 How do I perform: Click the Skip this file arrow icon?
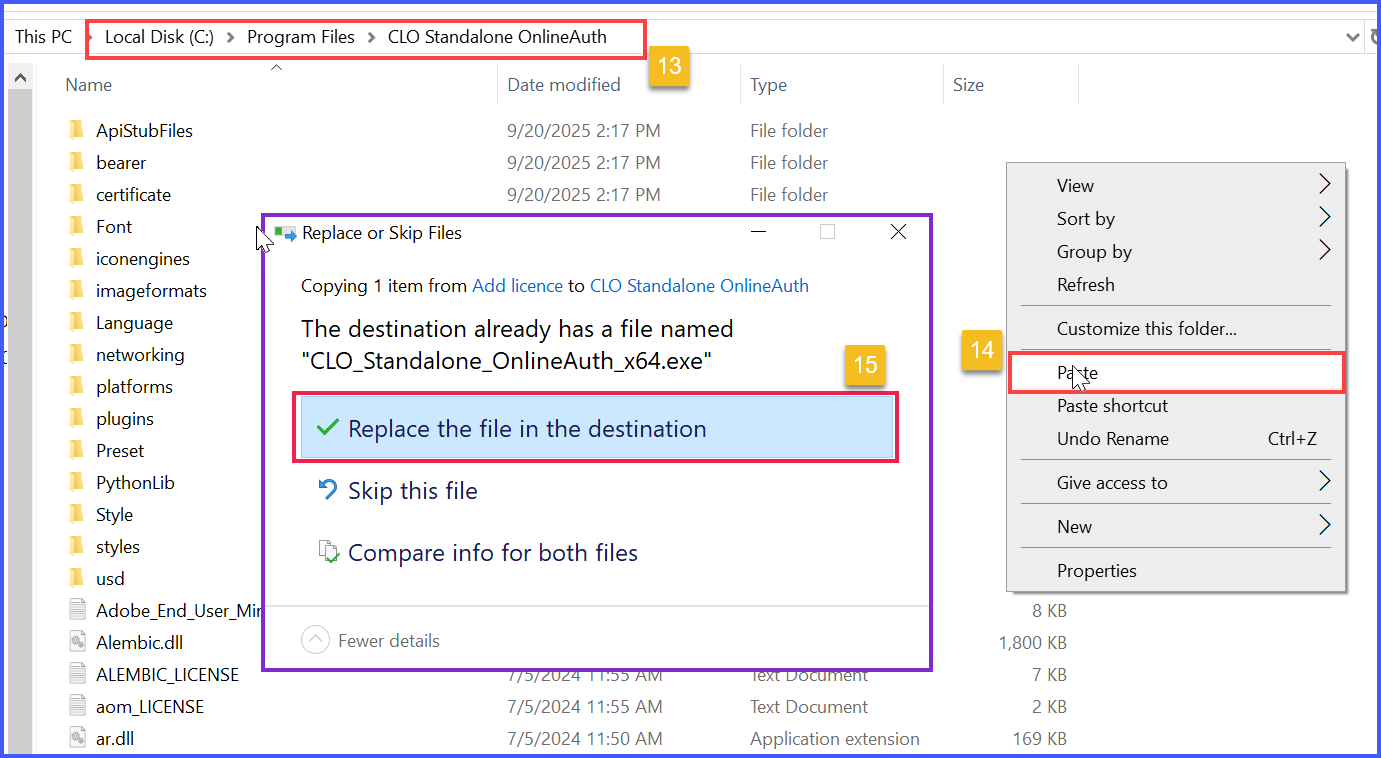[327, 490]
